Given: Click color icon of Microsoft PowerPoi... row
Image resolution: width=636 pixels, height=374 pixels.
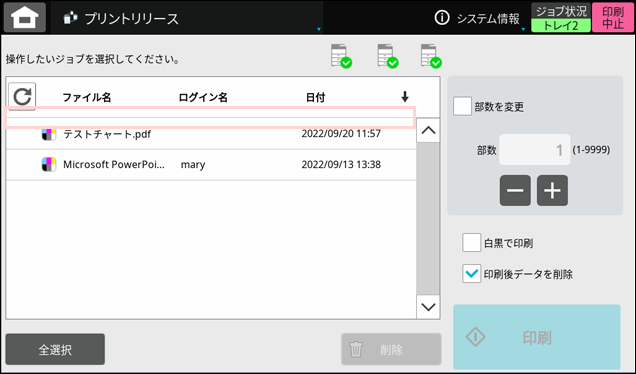Looking at the screenshot, I should 49,164.
